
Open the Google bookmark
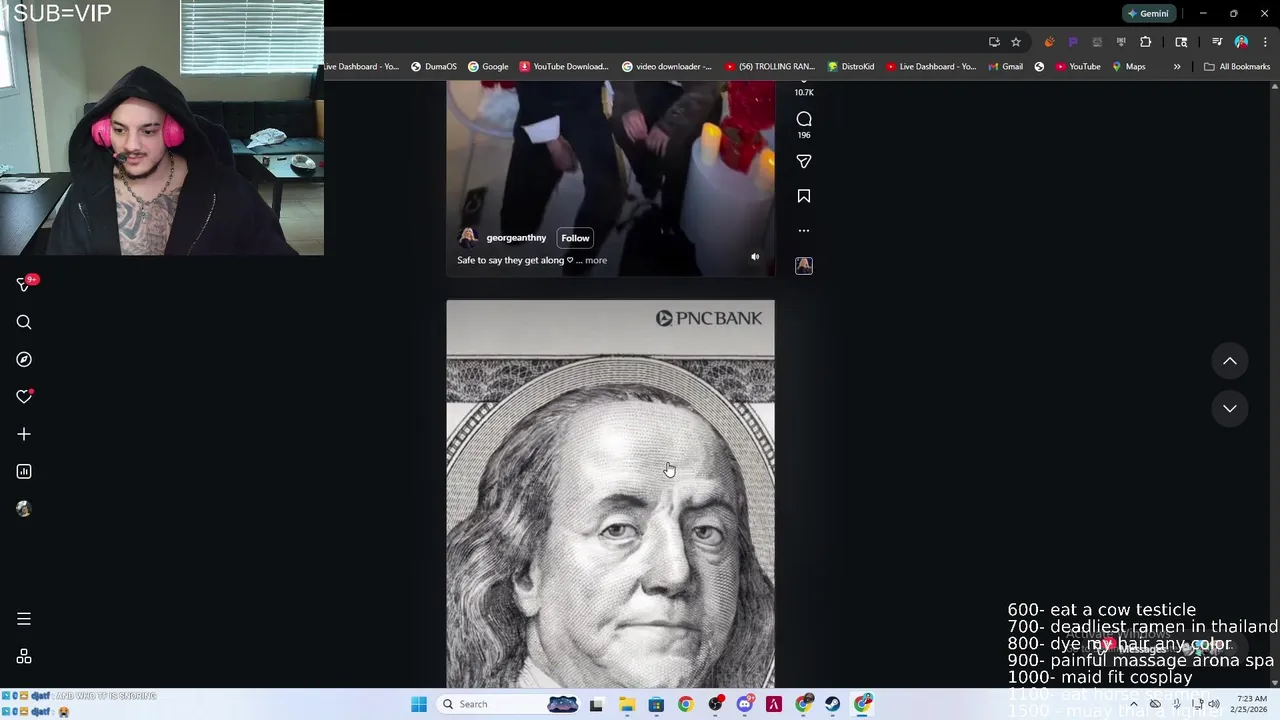click(488, 67)
